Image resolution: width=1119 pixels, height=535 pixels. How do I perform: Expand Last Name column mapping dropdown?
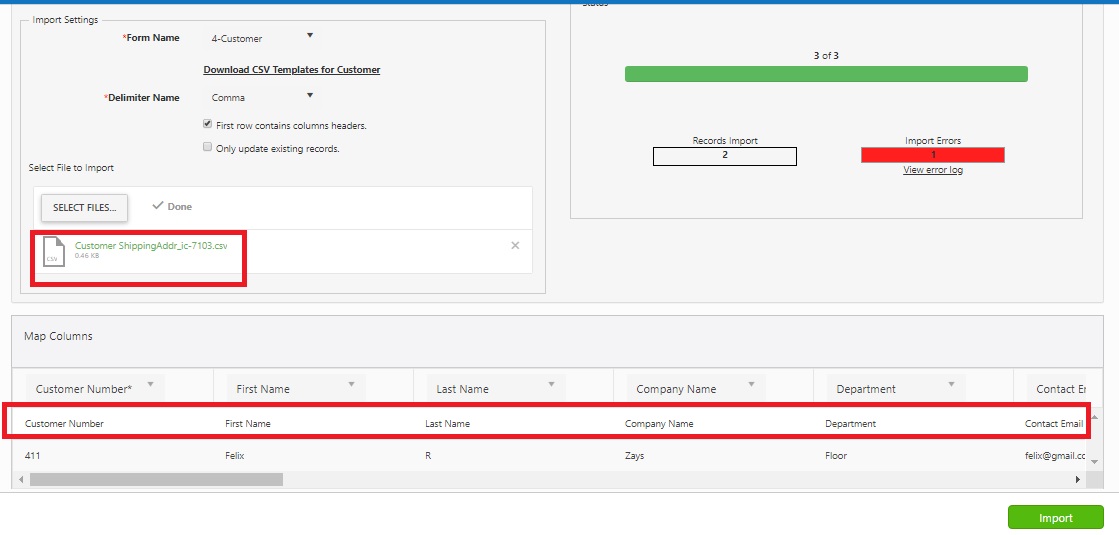[551, 385]
